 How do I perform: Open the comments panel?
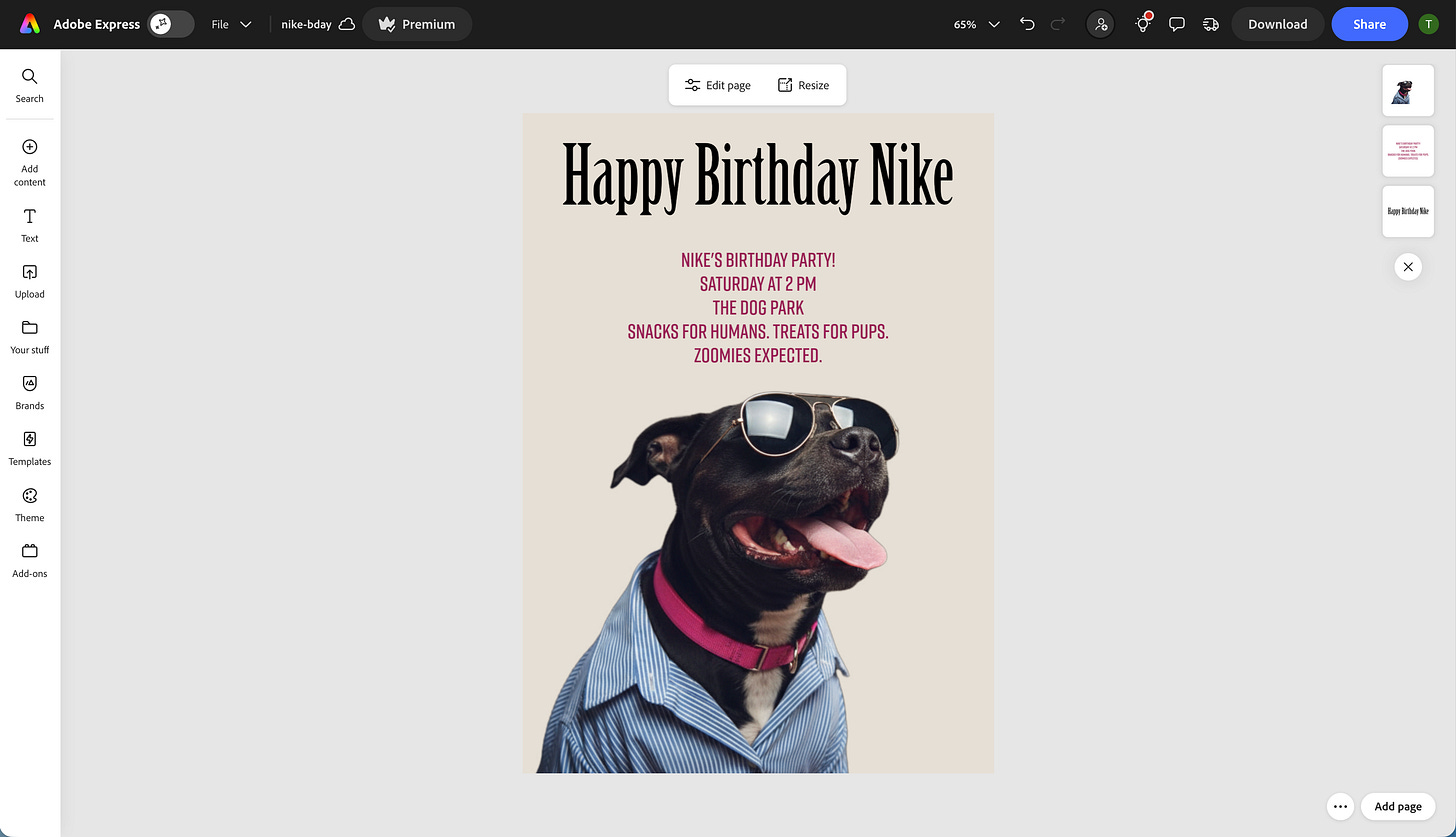[1177, 24]
